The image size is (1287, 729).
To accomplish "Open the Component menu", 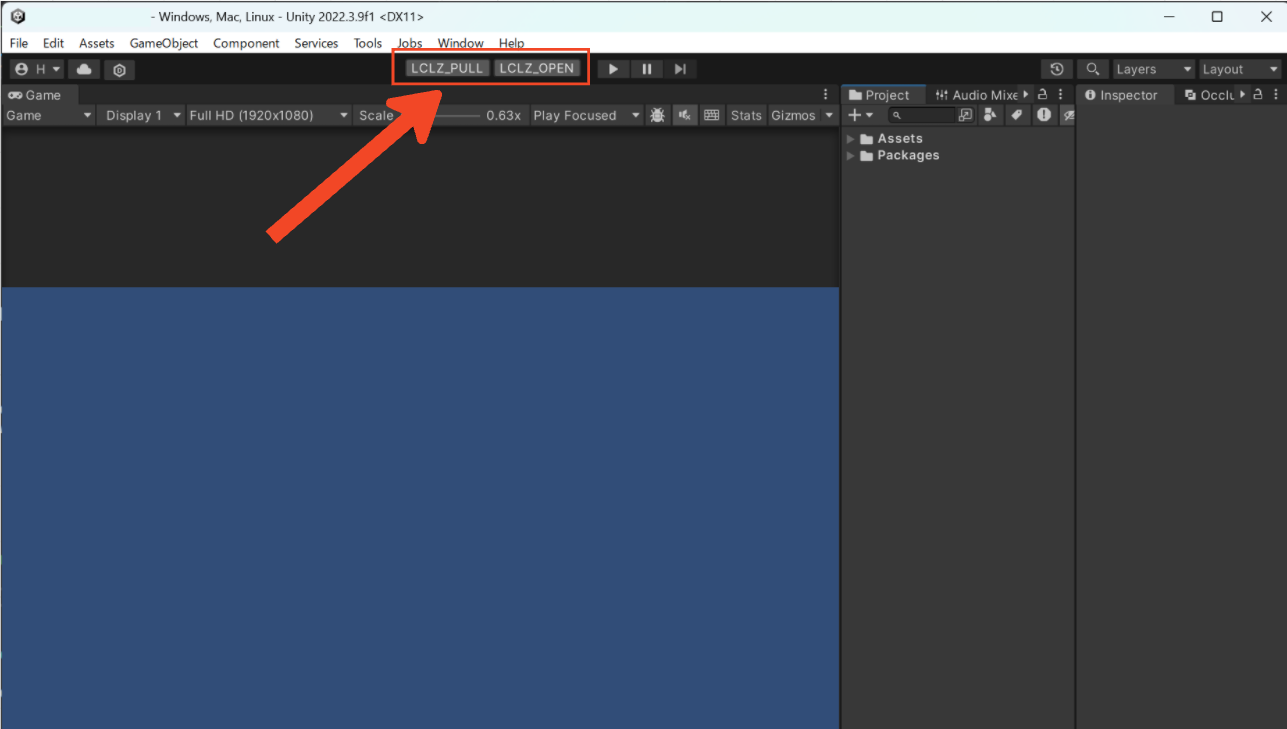I will [x=246, y=43].
